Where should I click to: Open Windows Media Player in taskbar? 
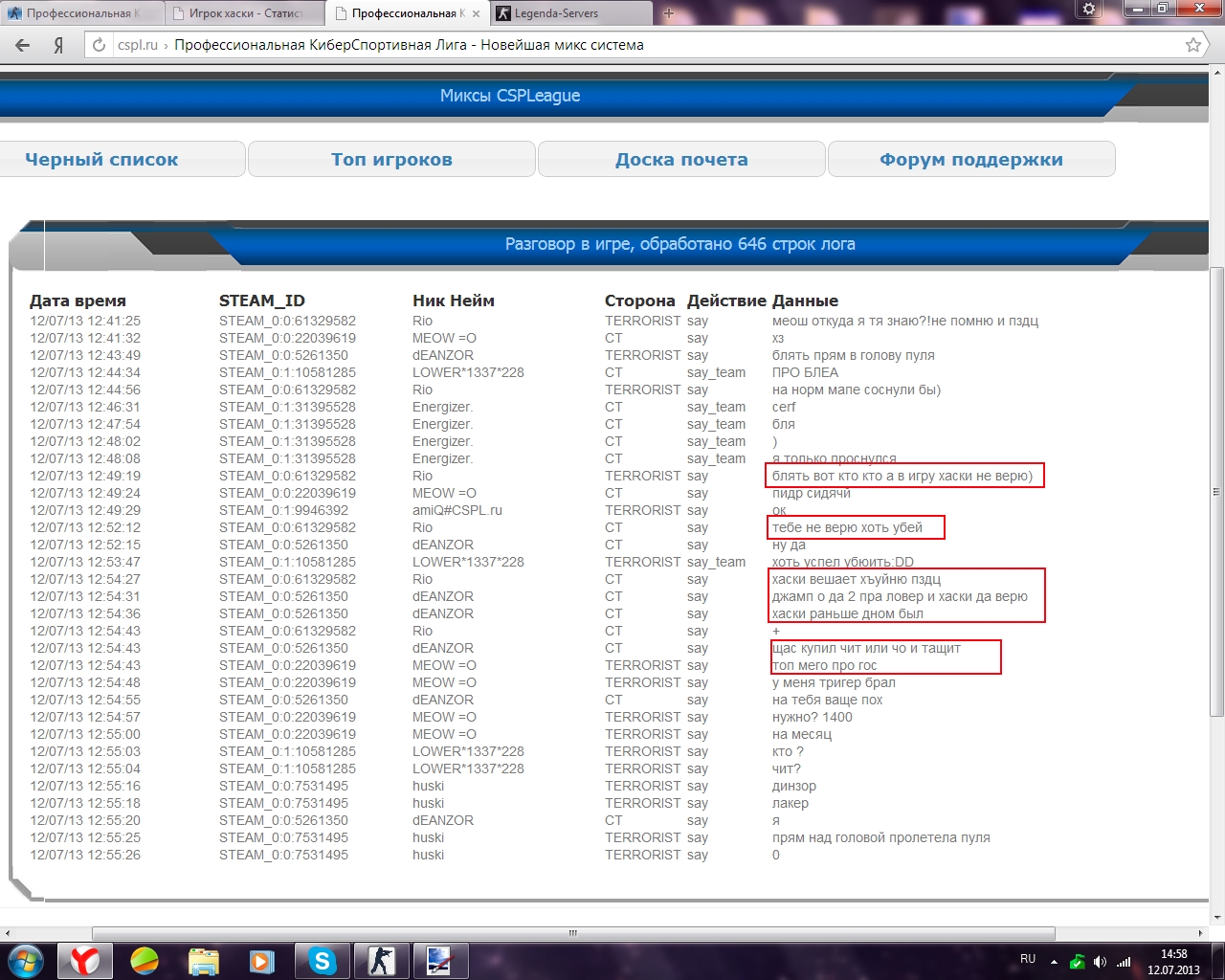tap(262, 961)
